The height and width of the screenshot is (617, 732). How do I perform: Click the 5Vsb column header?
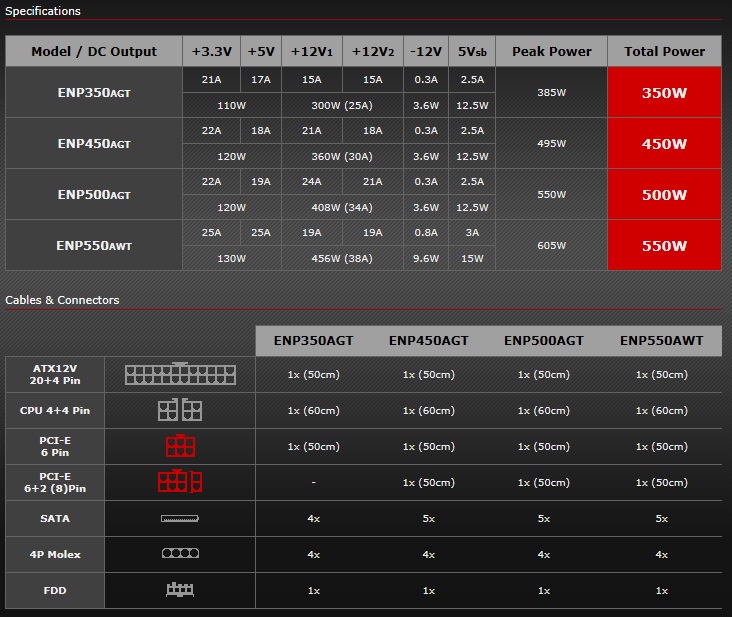[x=472, y=51]
